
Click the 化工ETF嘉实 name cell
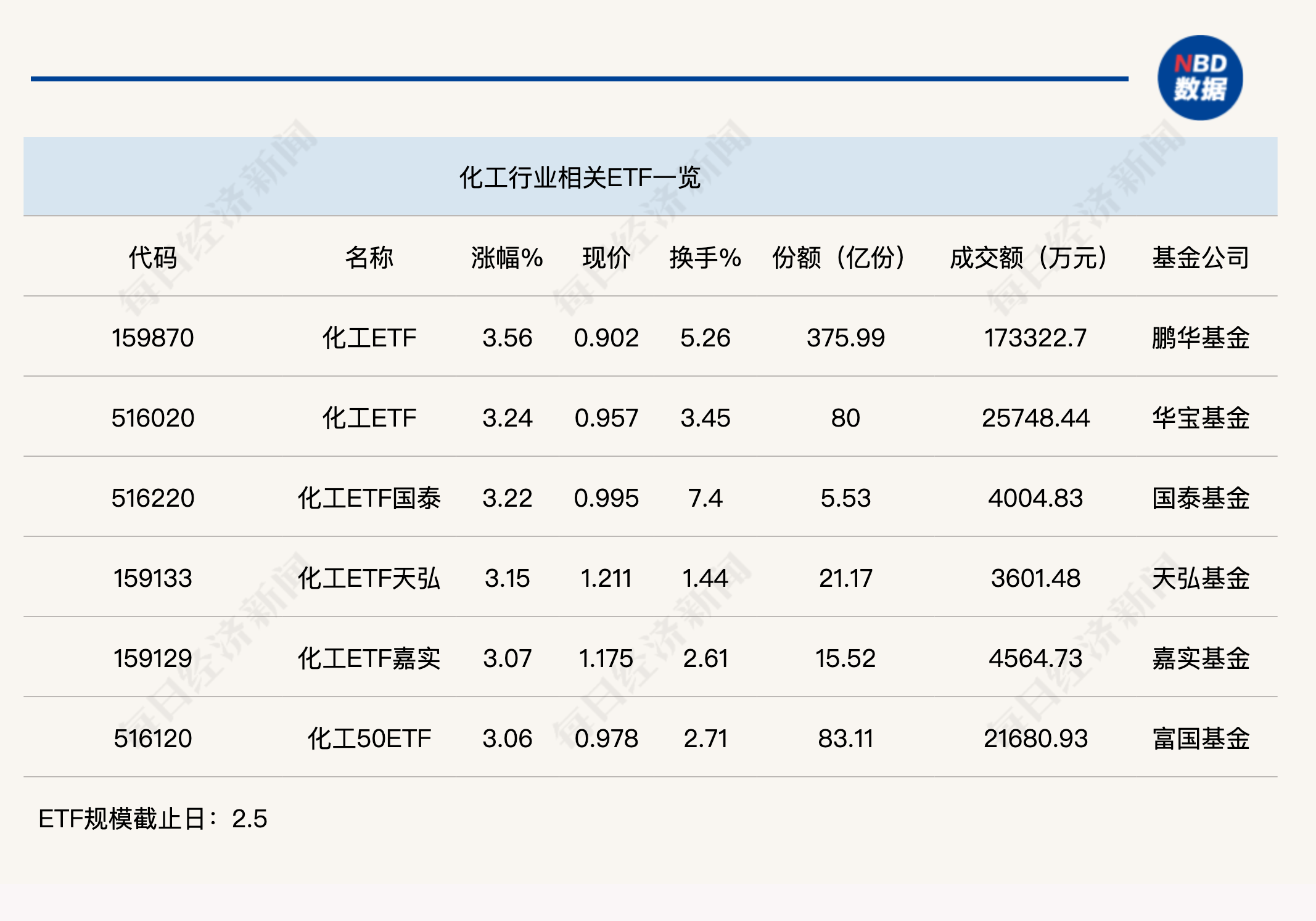point(369,658)
